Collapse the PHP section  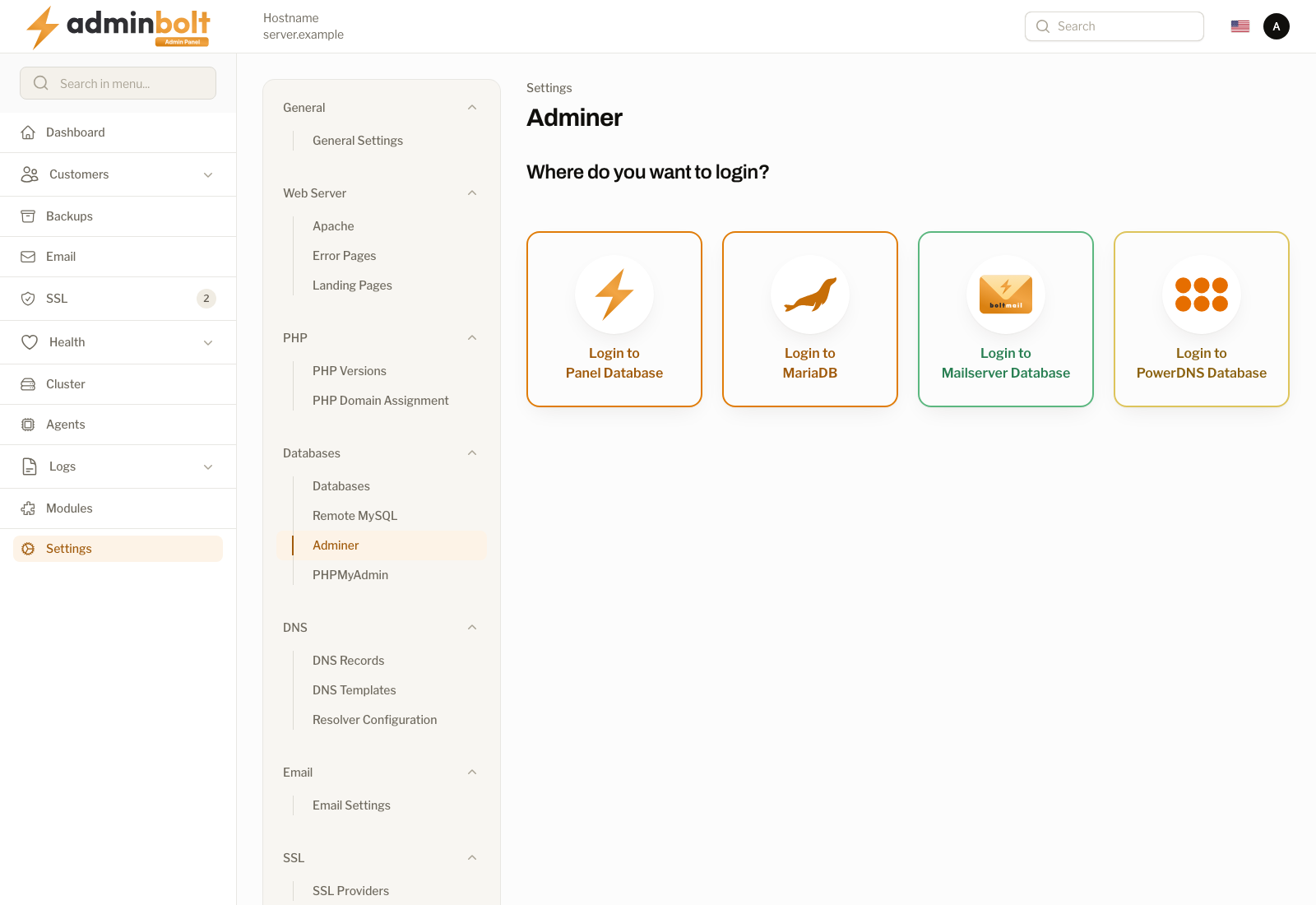(472, 338)
